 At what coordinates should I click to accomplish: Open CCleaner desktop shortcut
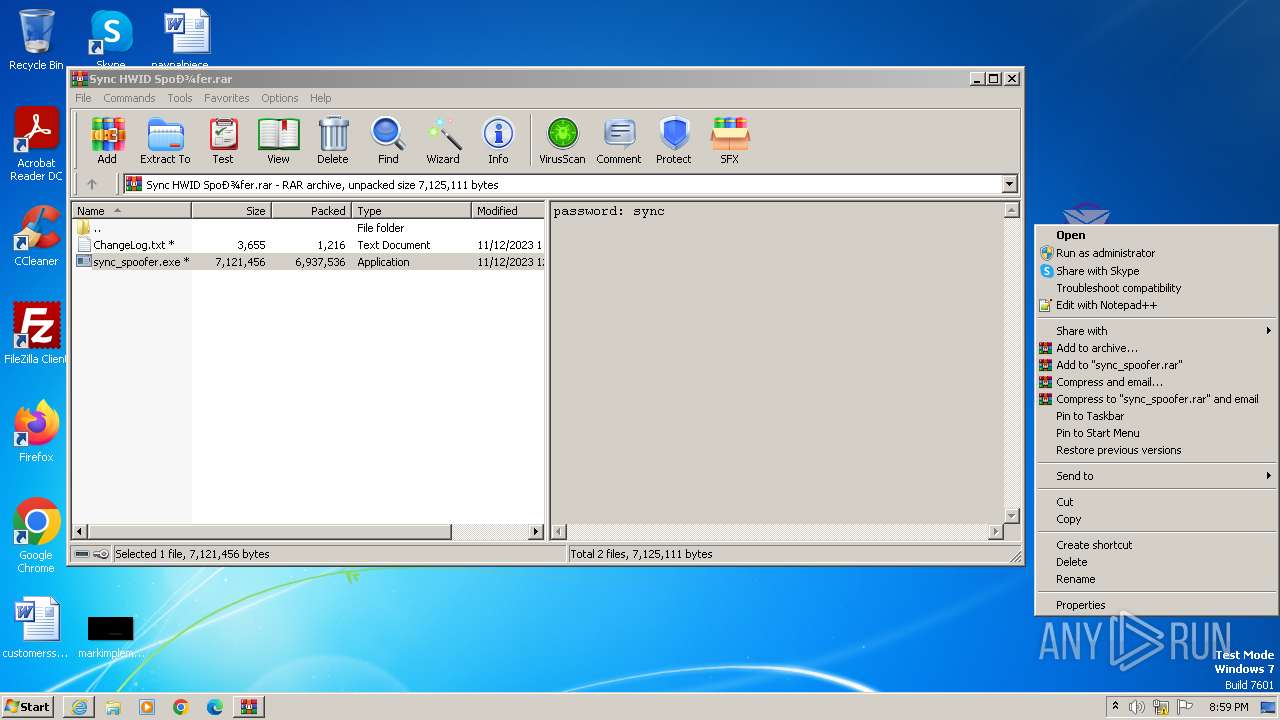pyautogui.click(x=36, y=236)
